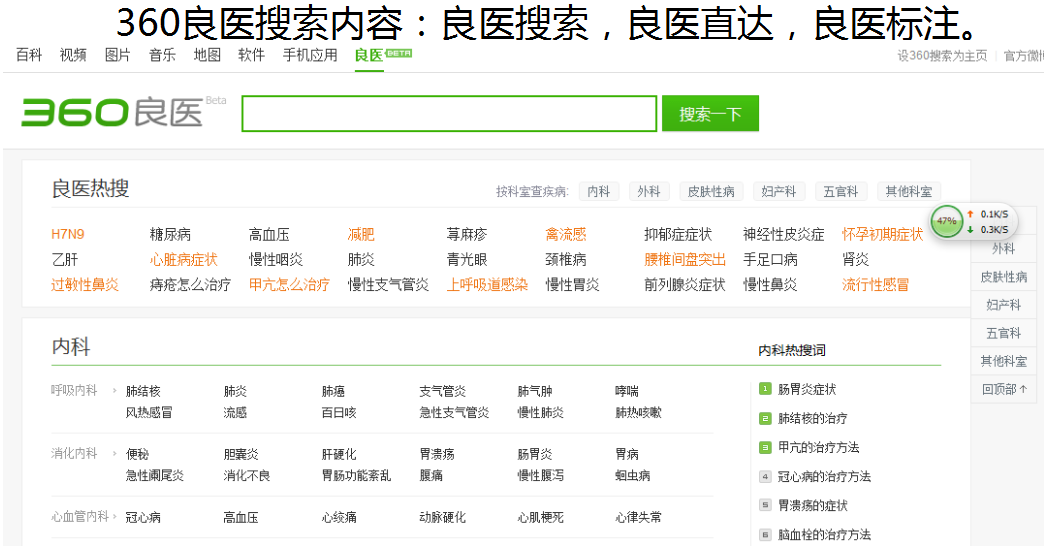Click the rank 2 badge beside 肺结核的治疗

[x=764, y=418]
